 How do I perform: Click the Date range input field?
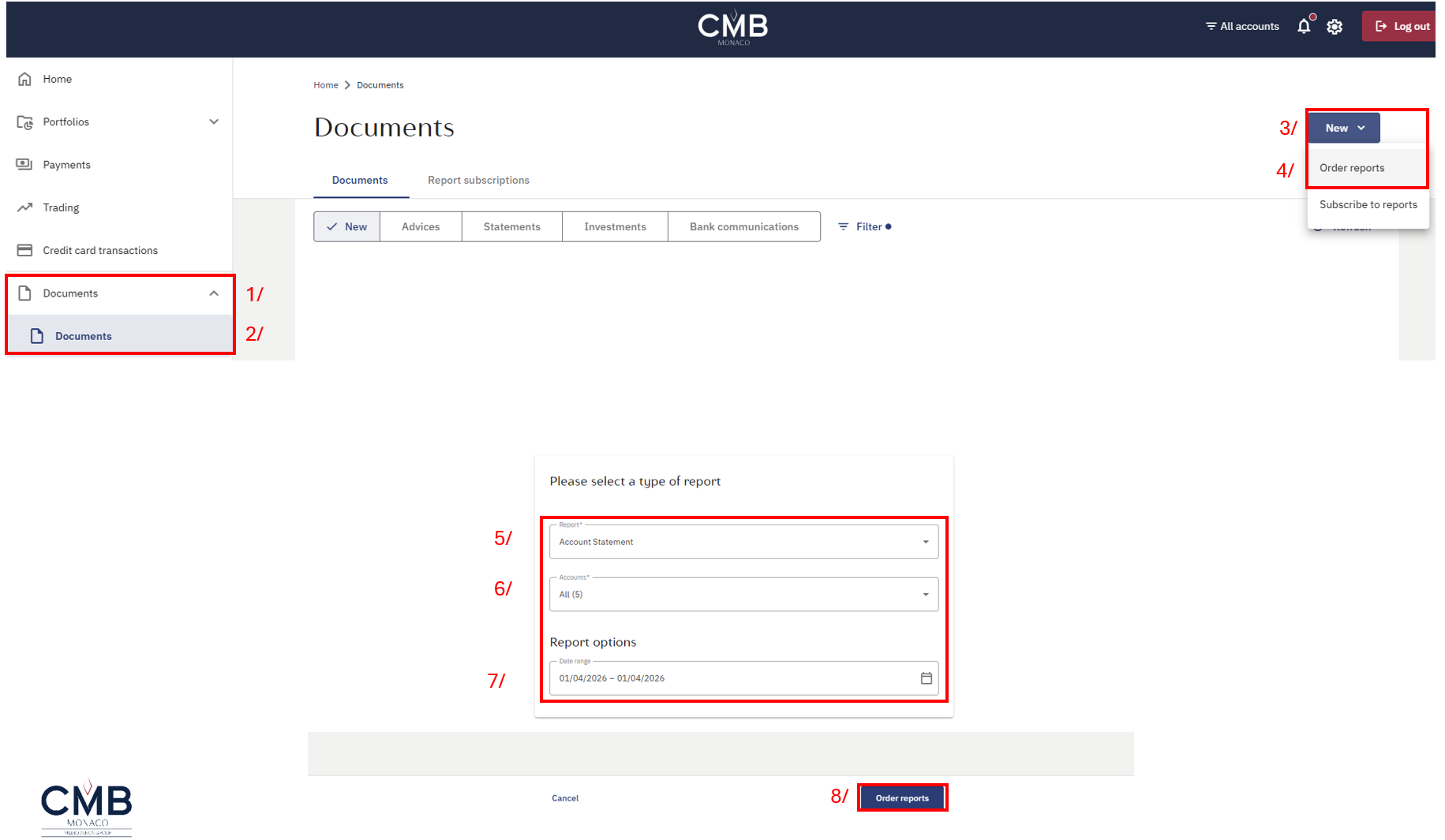pyautogui.click(x=726, y=678)
